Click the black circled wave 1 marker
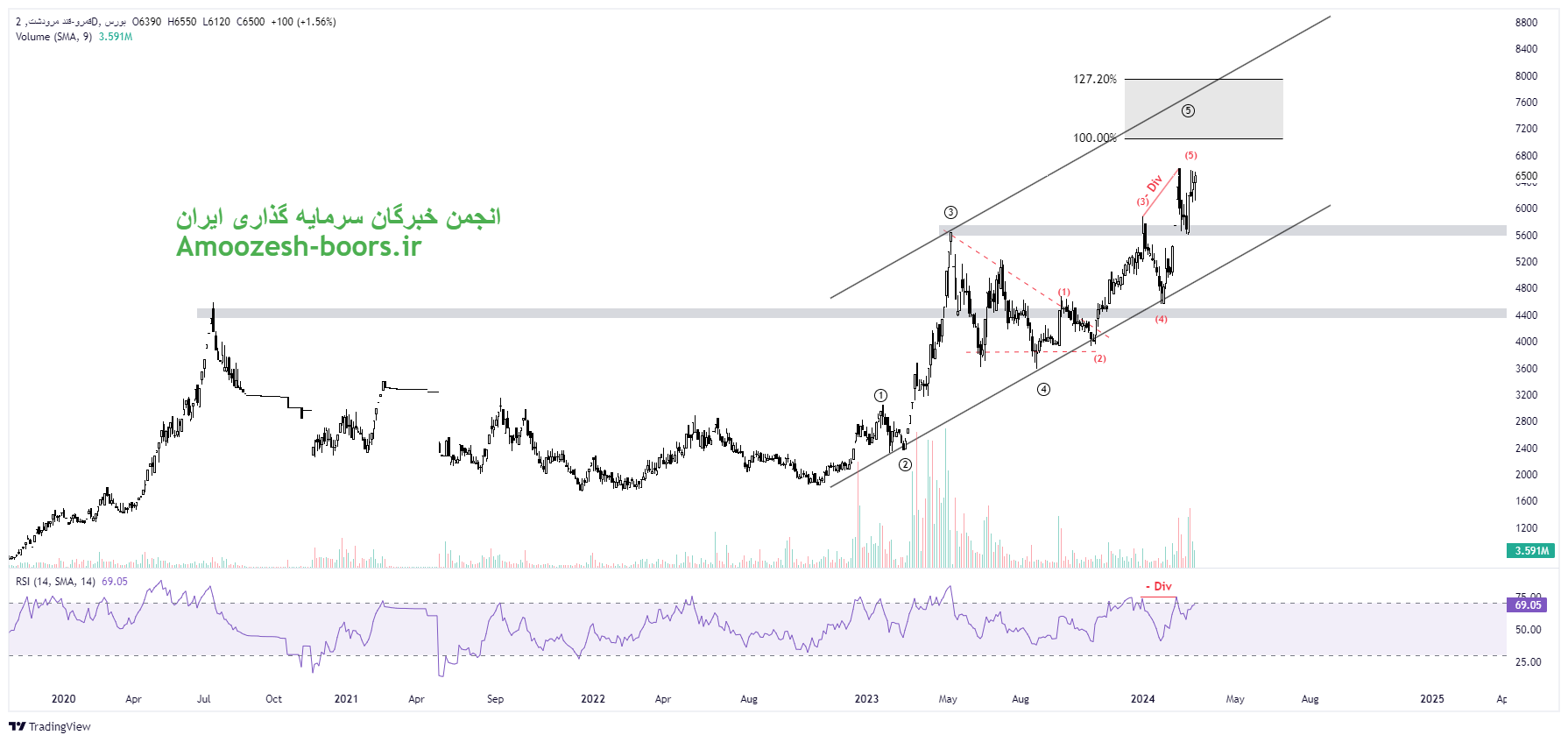This screenshot has height=742, width=1568. pyautogui.click(x=880, y=395)
